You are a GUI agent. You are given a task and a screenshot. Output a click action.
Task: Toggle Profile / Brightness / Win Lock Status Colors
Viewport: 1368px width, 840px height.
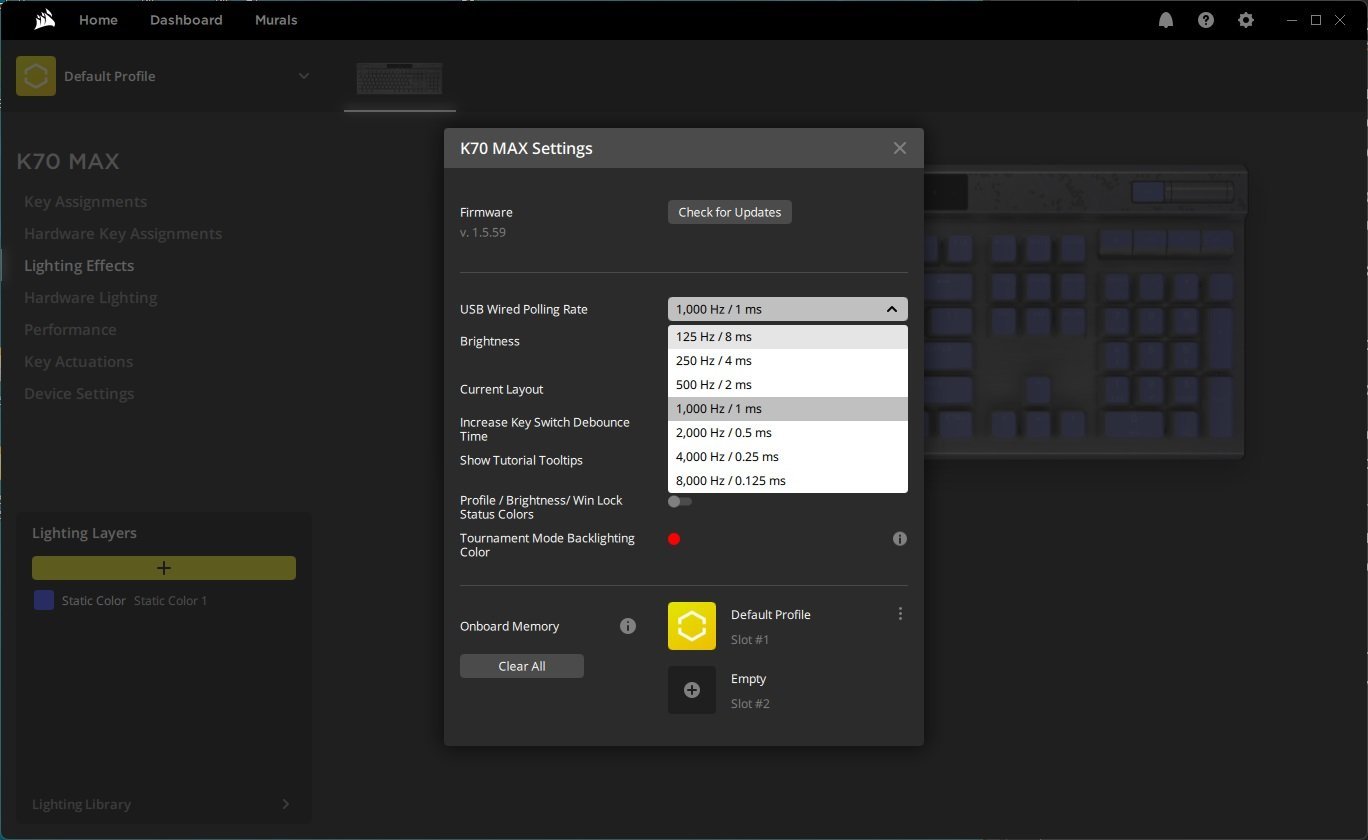click(x=680, y=502)
